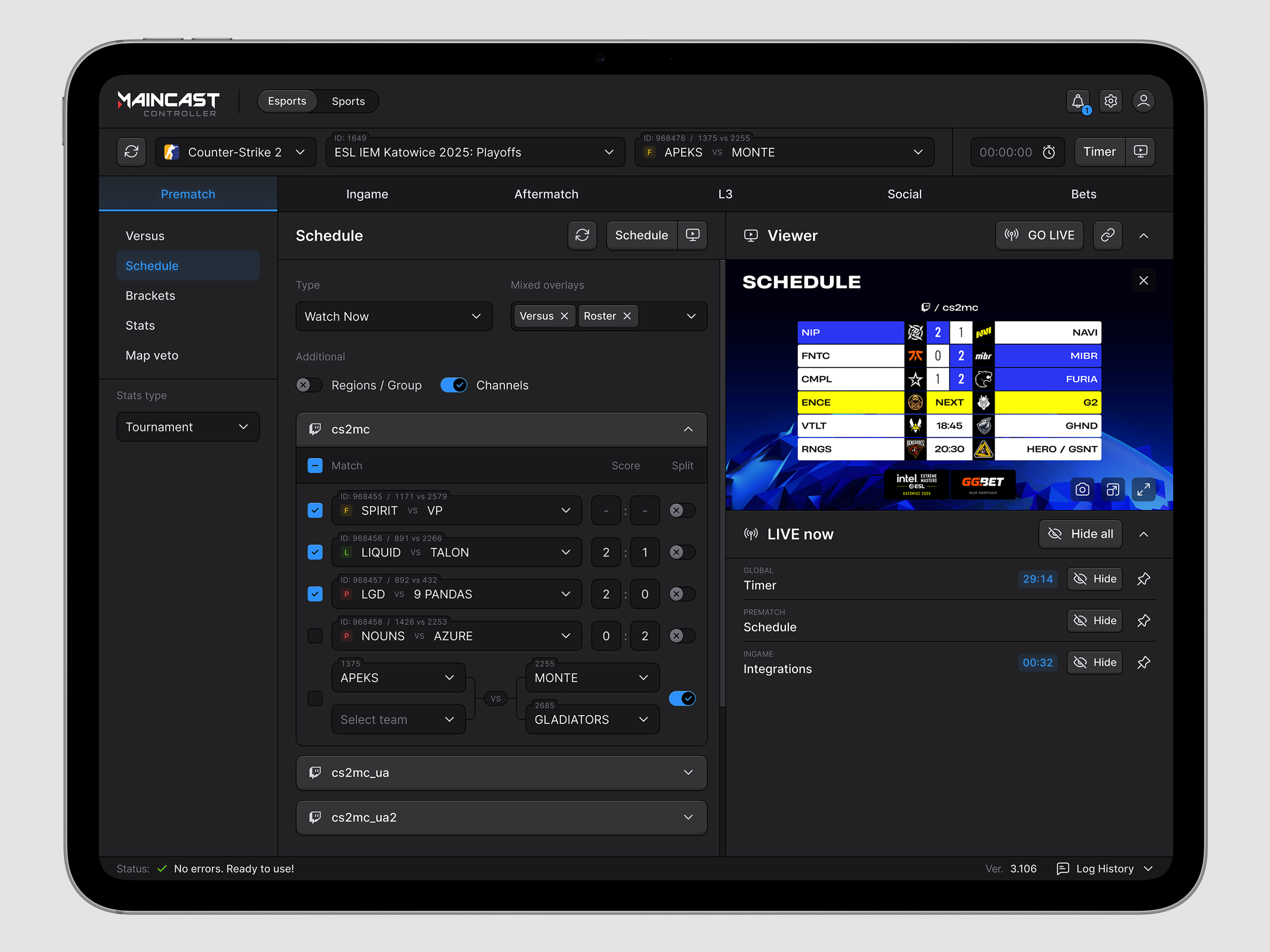Click the refresh icon beside Counter-Strike 2
Image resolution: width=1270 pixels, height=952 pixels.
coord(131,152)
